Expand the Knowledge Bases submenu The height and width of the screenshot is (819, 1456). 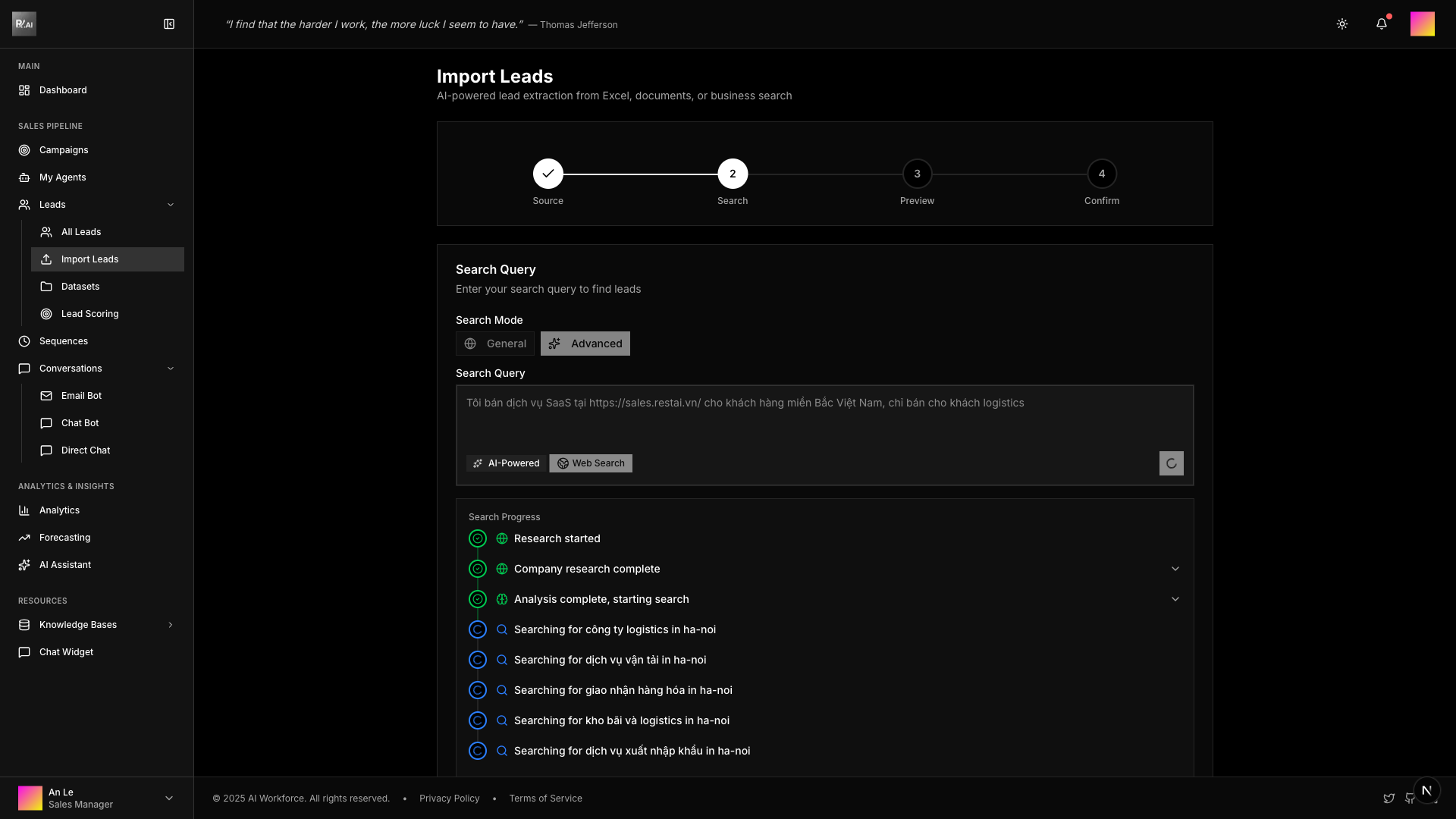[x=170, y=625]
